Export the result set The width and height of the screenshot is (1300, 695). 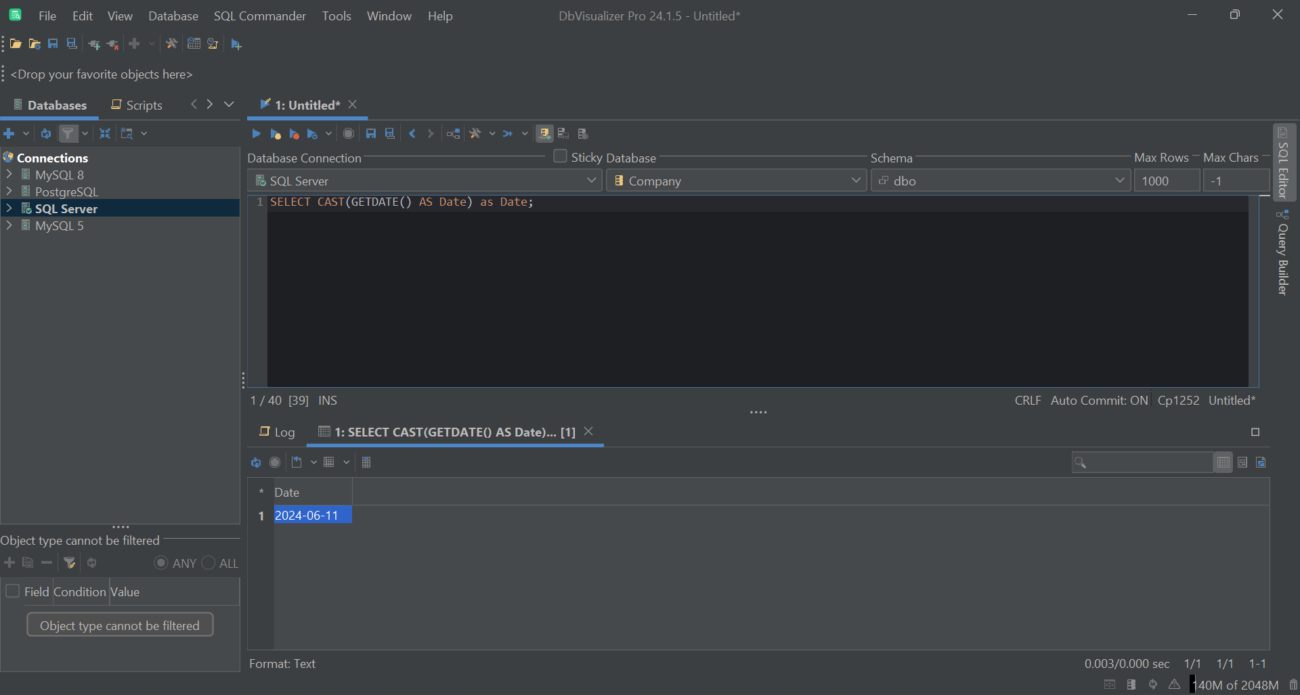tap(297, 461)
